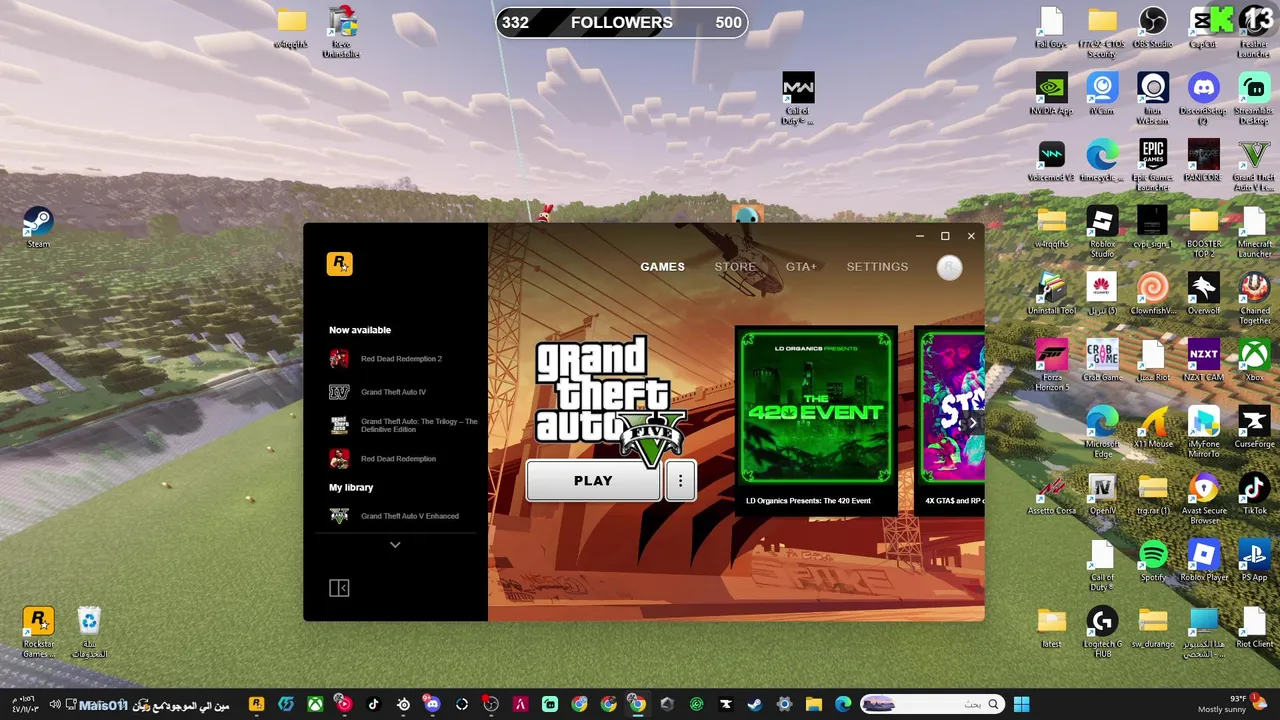Open NZXT CAM desktop shortcut
1280x720 pixels.
(x=1203, y=361)
